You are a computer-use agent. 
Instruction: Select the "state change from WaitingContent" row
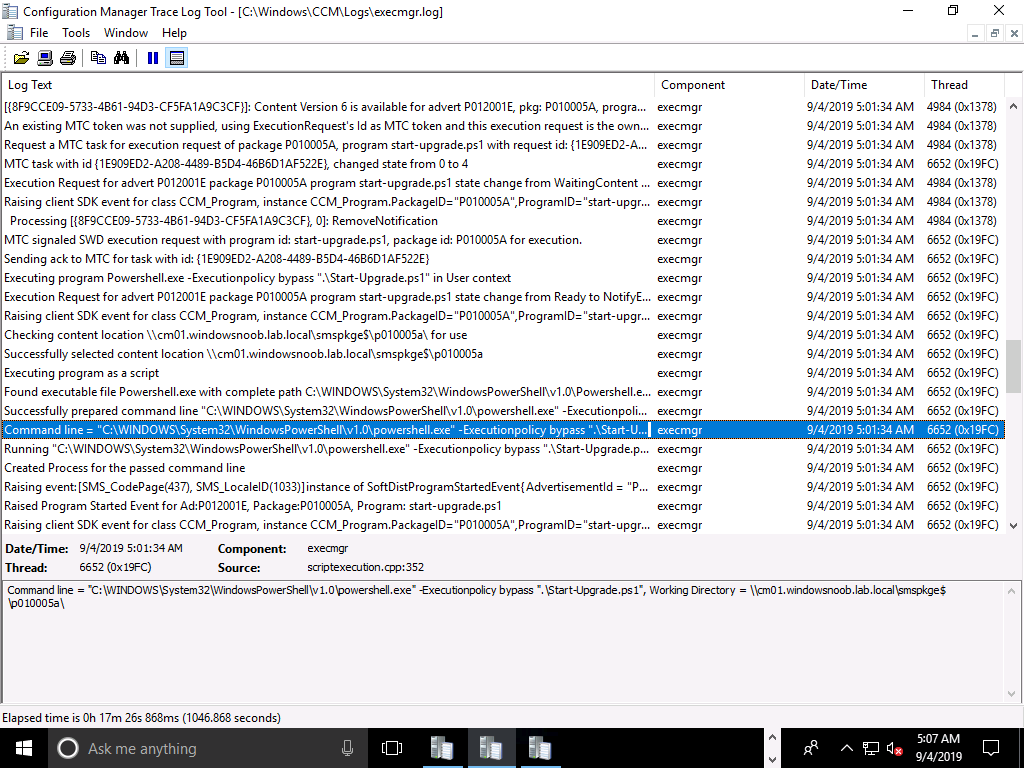pyautogui.click(x=503, y=183)
